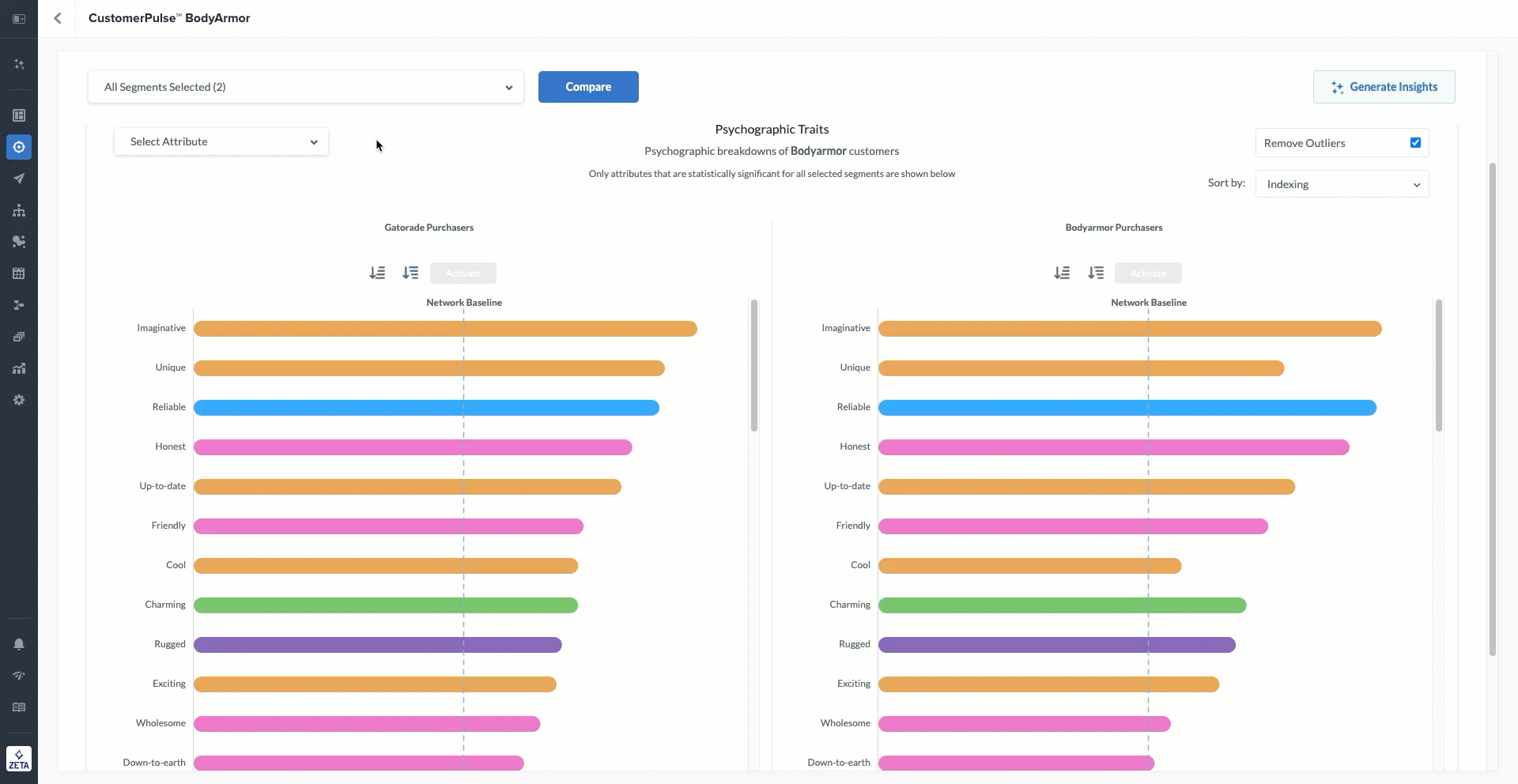
Task: Open the workflow flow icon in sidebar
Action: [x=19, y=305]
